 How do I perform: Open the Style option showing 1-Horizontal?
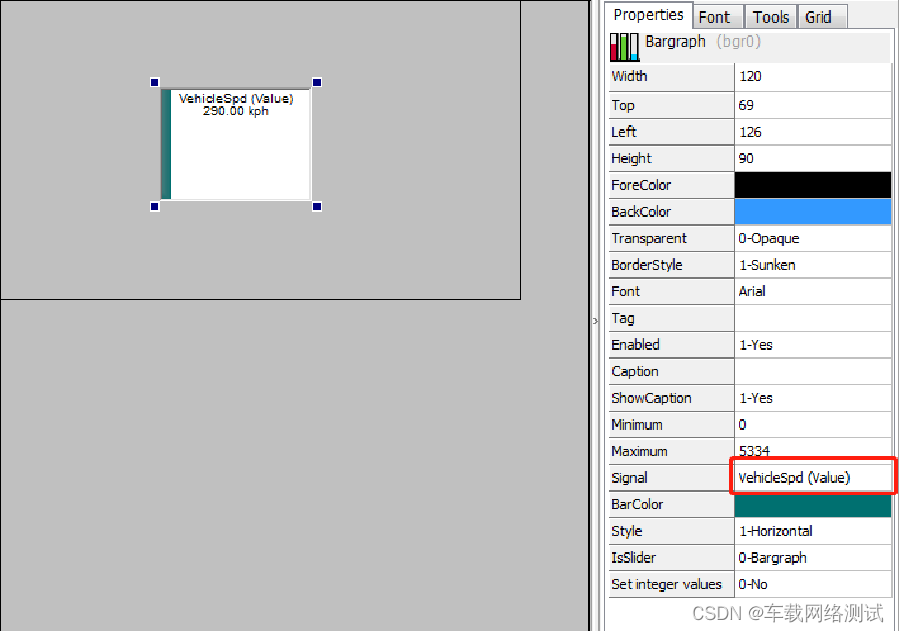(812, 531)
